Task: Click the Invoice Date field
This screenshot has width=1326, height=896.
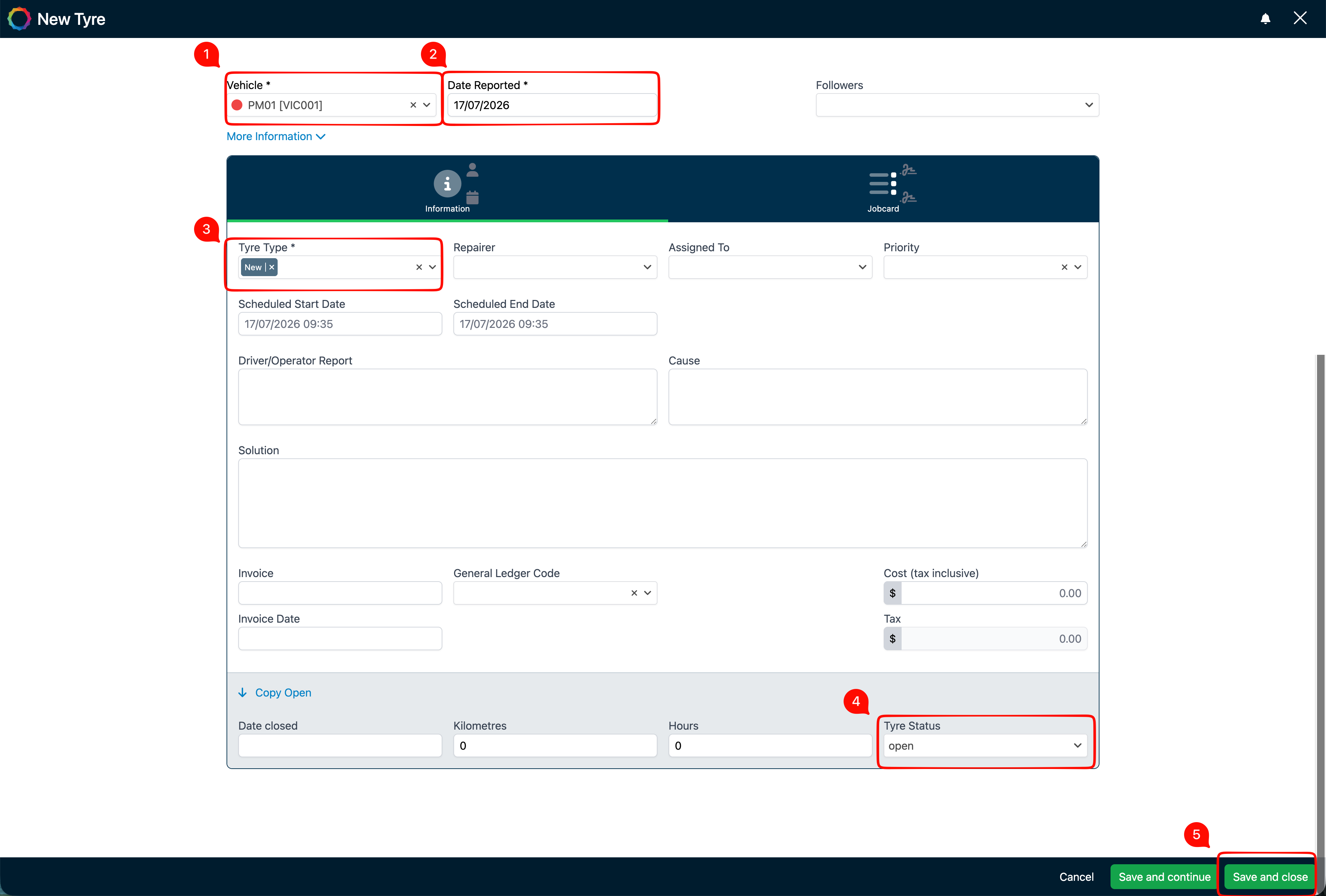Action: coord(340,639)
